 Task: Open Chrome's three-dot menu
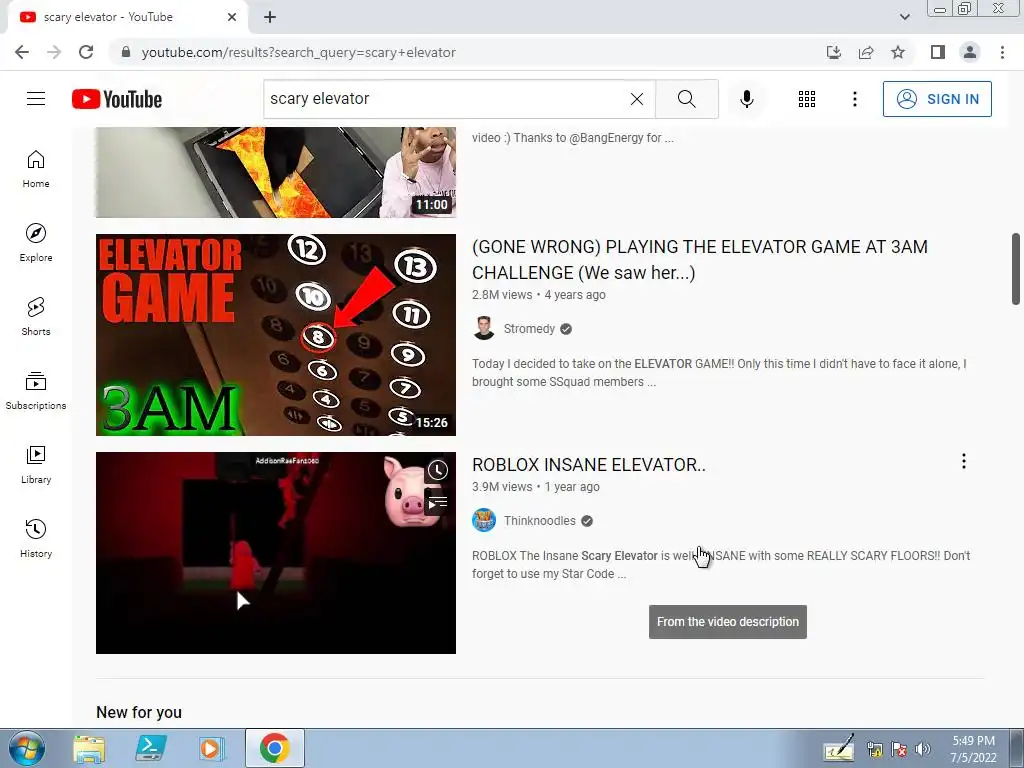coord(1002,52)
